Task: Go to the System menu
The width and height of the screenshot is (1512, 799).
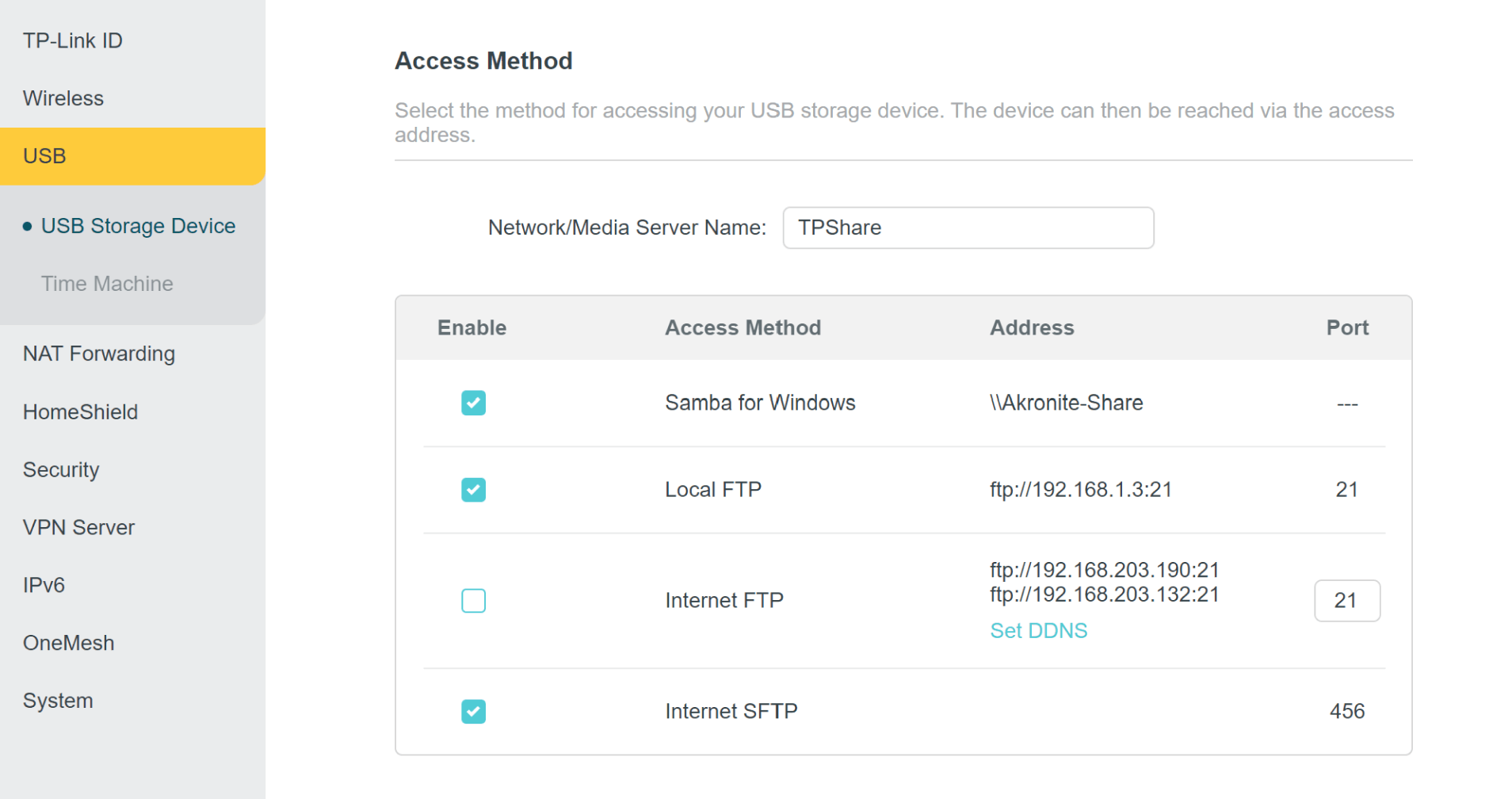Action: pos(58,701)
